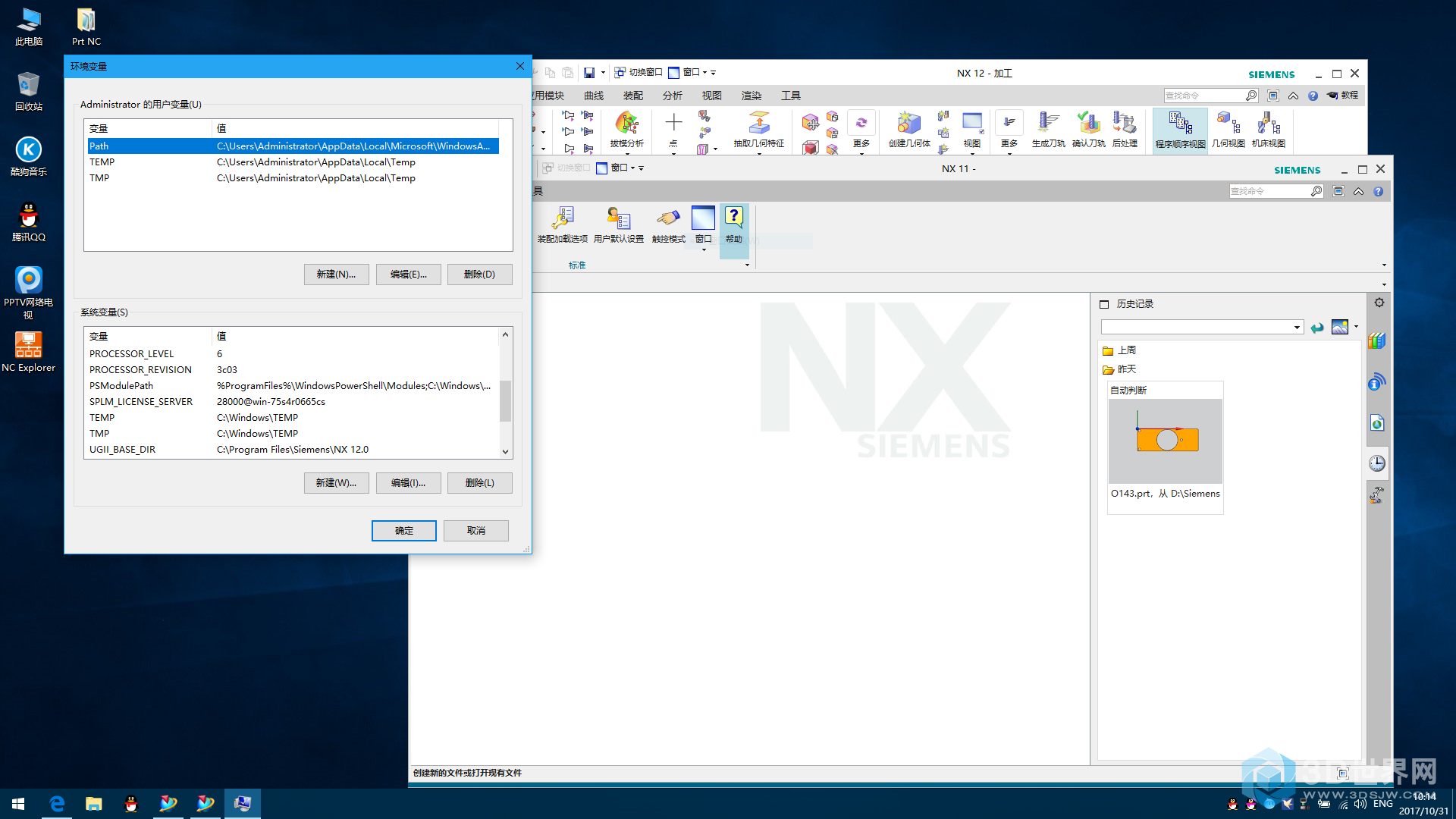The width and height of the screenshot is (1456, 819).
Task: Click the save icon in NX 12 toolbar
Action: (x=589, y=73)
